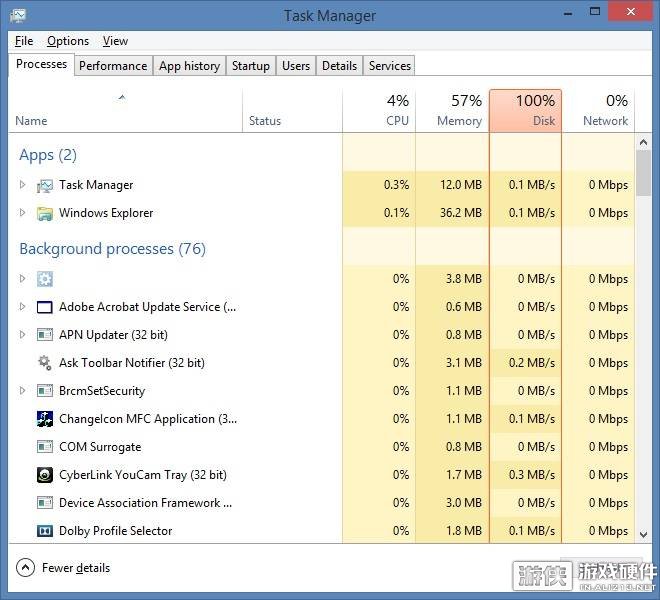
Task: Click the Fewer details arrow icon
Action: [25, 568]
